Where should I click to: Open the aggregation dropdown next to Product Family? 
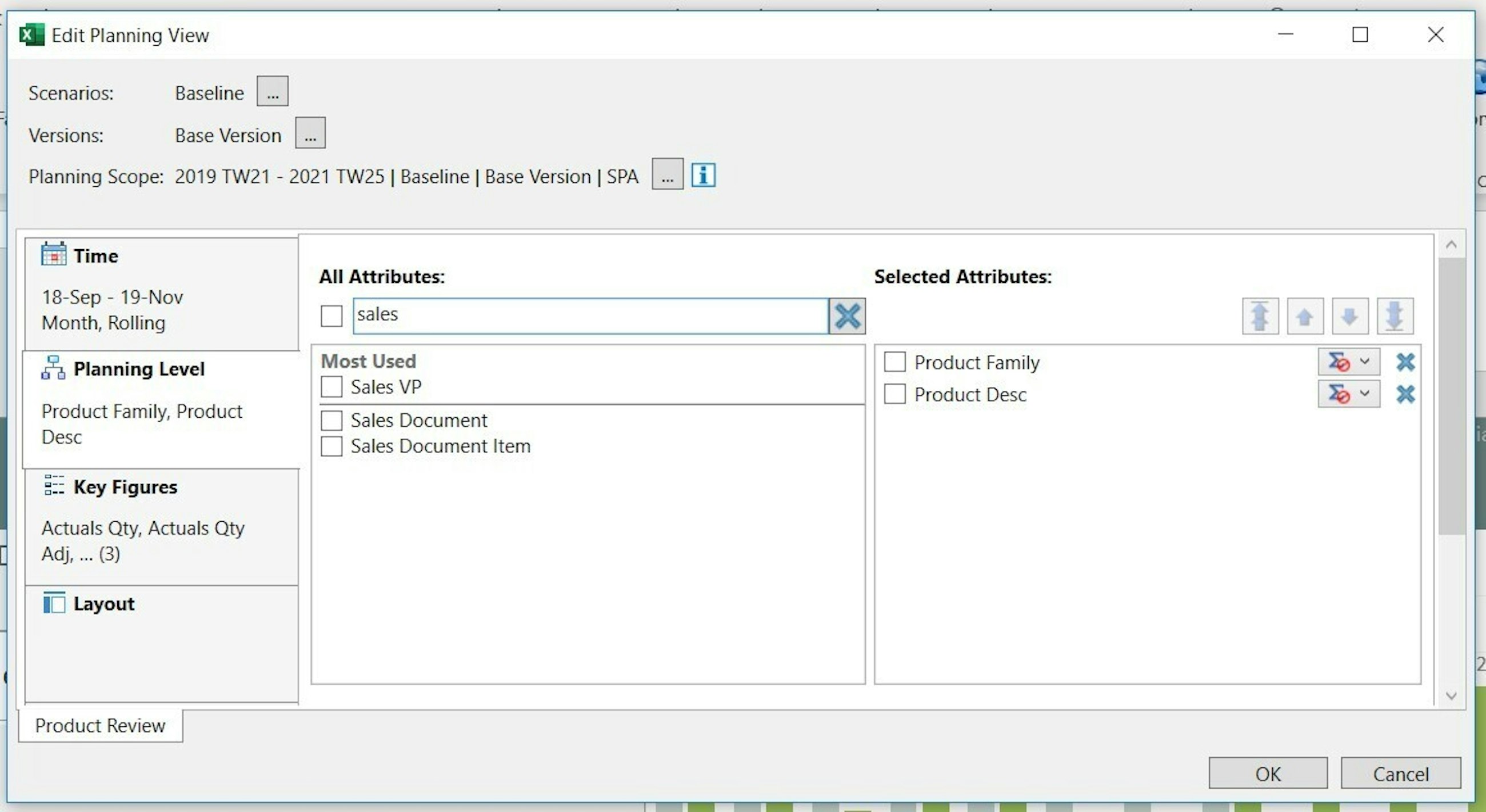pos(1364,362)
